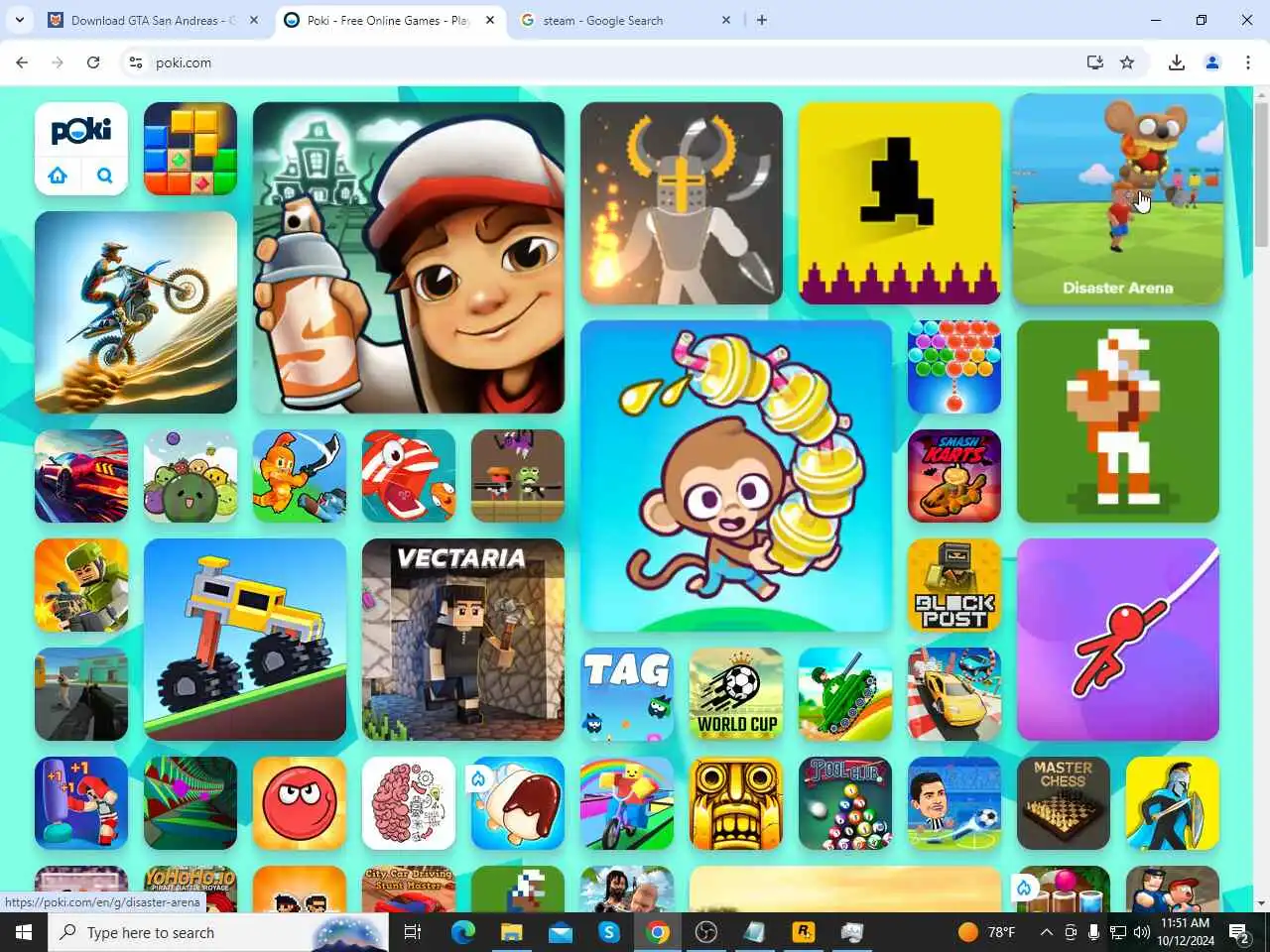Open Windows Start menu
Screen dimensions: 1270x952
24,932
